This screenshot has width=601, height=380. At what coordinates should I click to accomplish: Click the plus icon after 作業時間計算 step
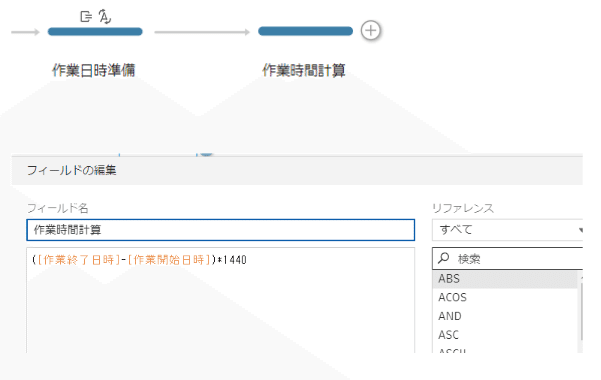371,31
